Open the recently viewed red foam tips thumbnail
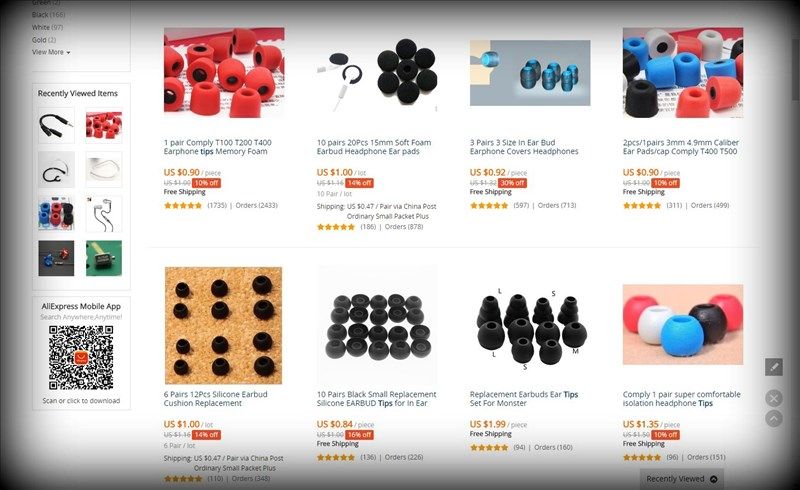This screenshot has height=490, width=800. click(104, 125)
